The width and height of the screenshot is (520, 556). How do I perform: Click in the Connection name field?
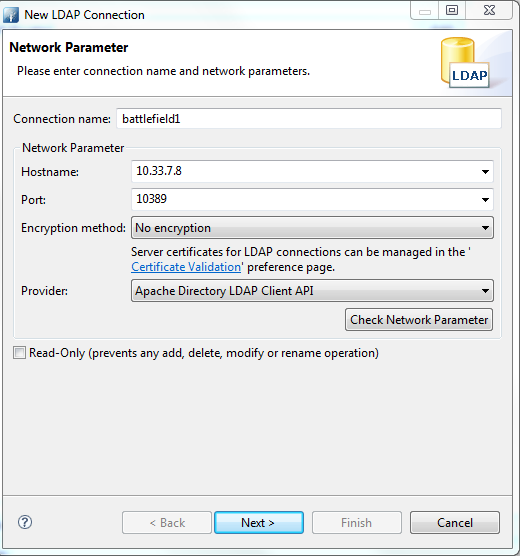pyautogui.click(x=309, y=118)
